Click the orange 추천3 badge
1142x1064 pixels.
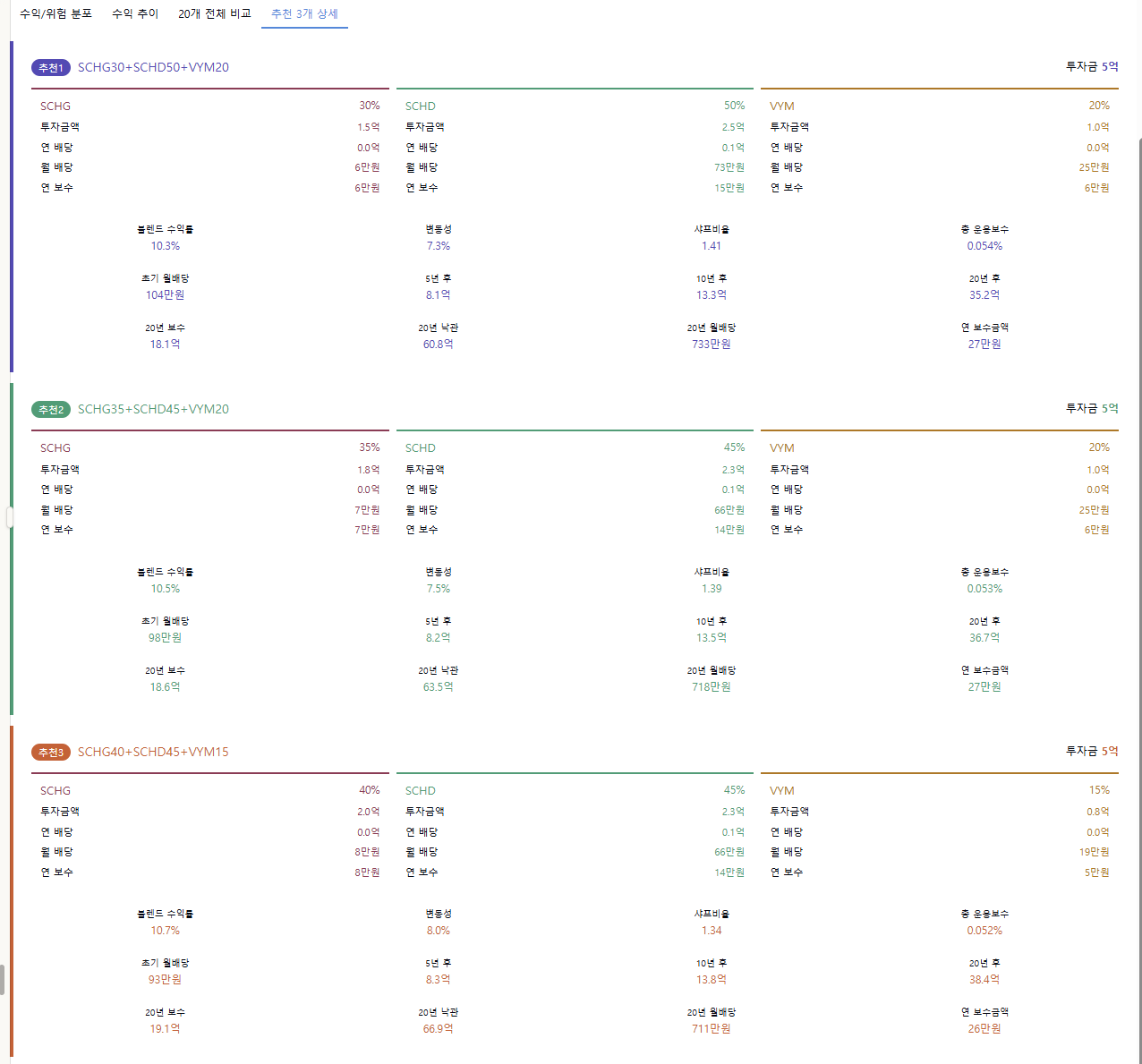click(x=51, y=753)
